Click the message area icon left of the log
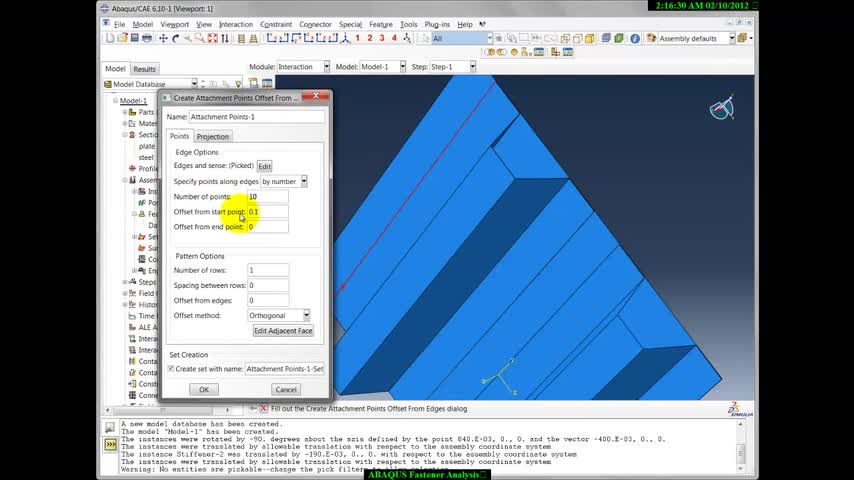Screen dimensions: 854x480 tap(110, 428)
